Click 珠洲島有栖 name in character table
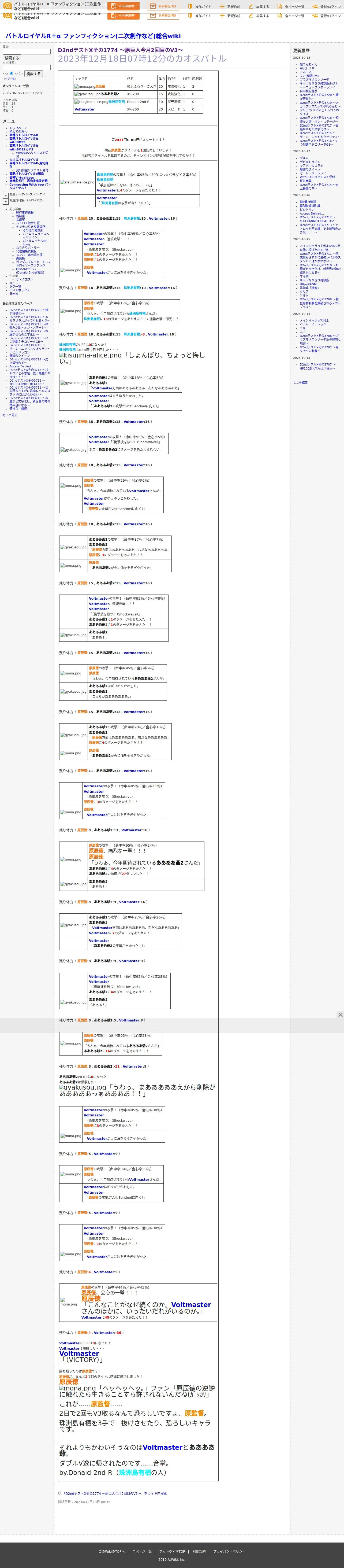This screenshot has height=1568, width=344. tap(117, 102)
